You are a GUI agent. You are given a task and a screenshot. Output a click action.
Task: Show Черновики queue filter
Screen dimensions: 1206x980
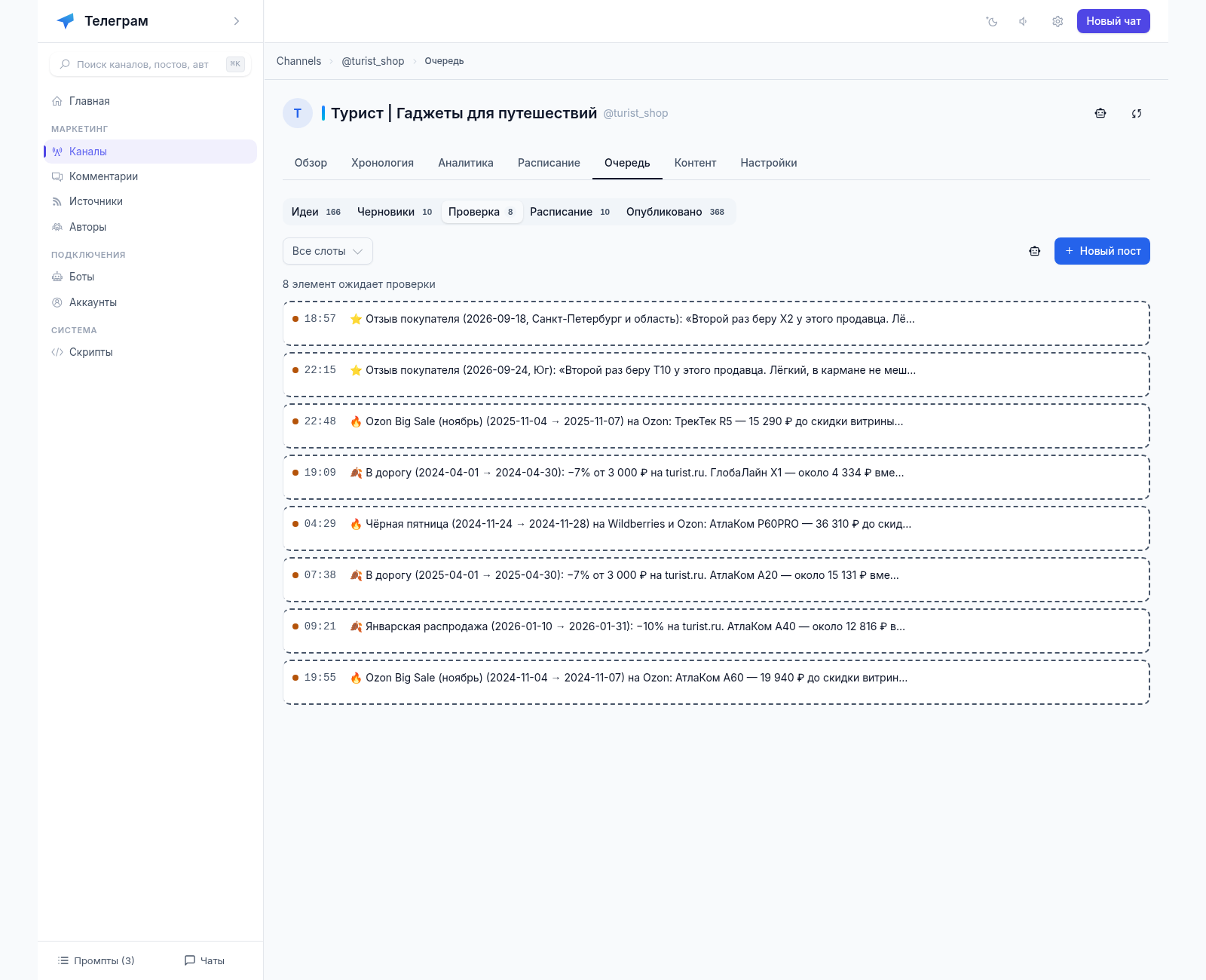pos(395,212)
